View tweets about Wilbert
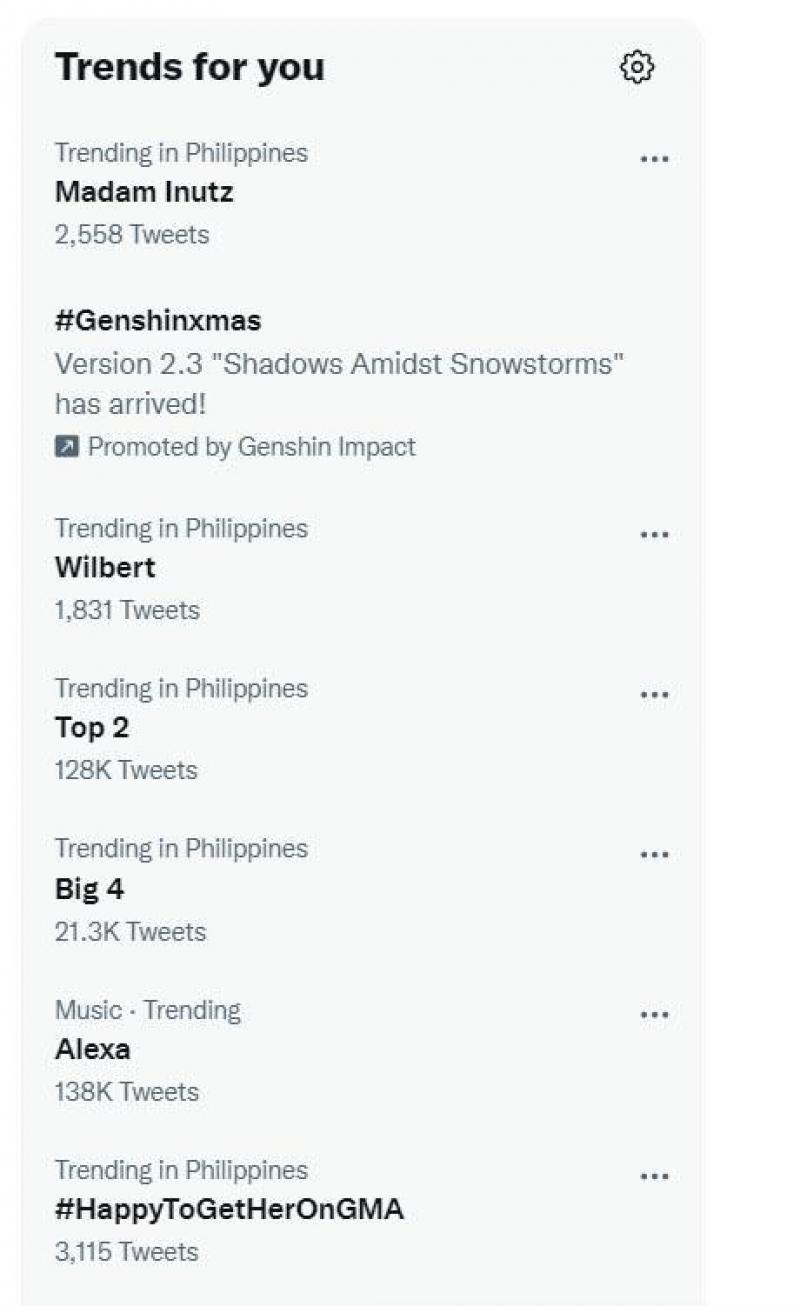Image resolution: width=800 pixels, height=1306 pixels. (x=105, y=568)
